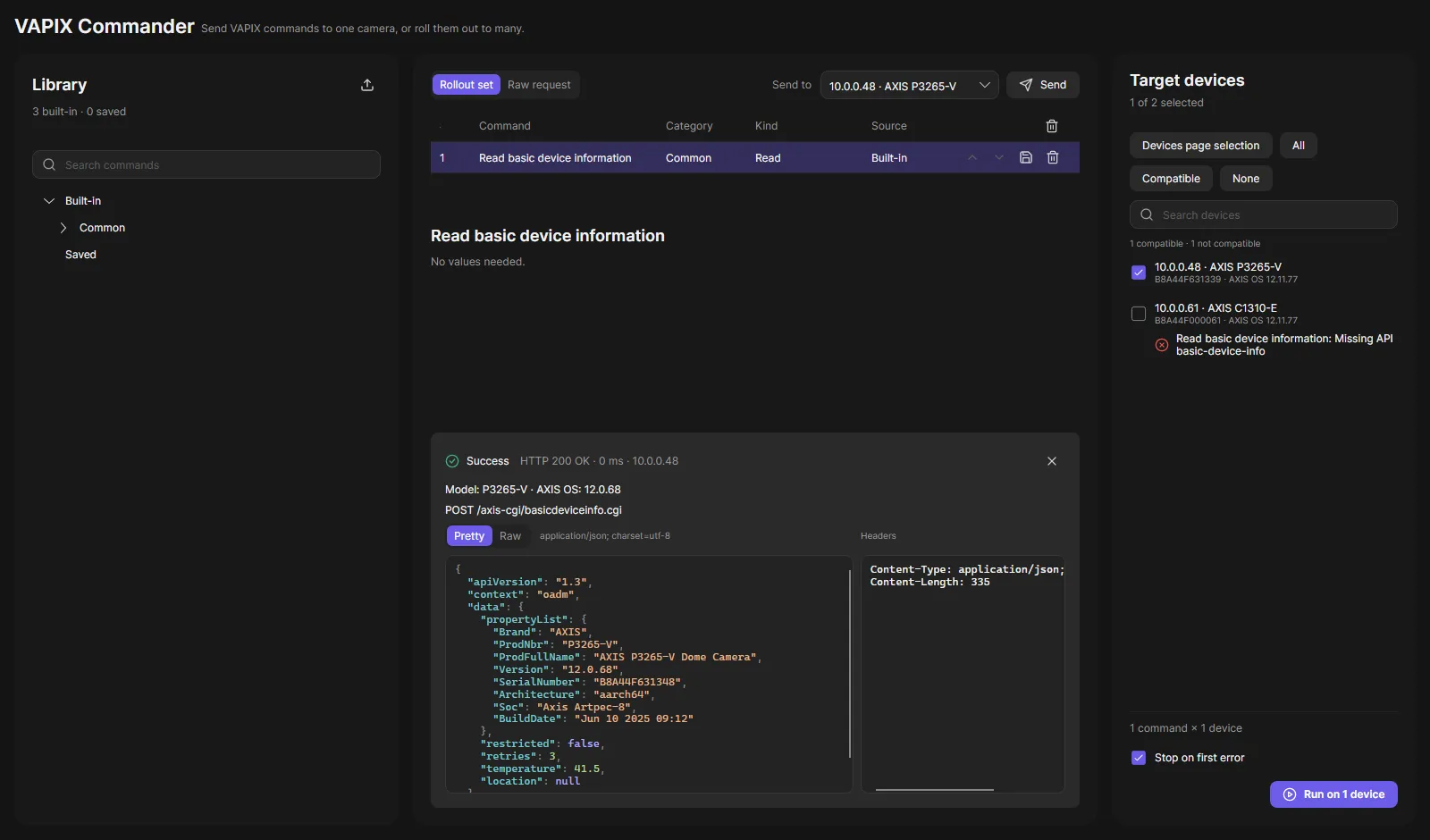The height and width of the screenshot is (840, 1430).
Task: Toggle Stop on first error checkbox
Action: coord(1139,758)
